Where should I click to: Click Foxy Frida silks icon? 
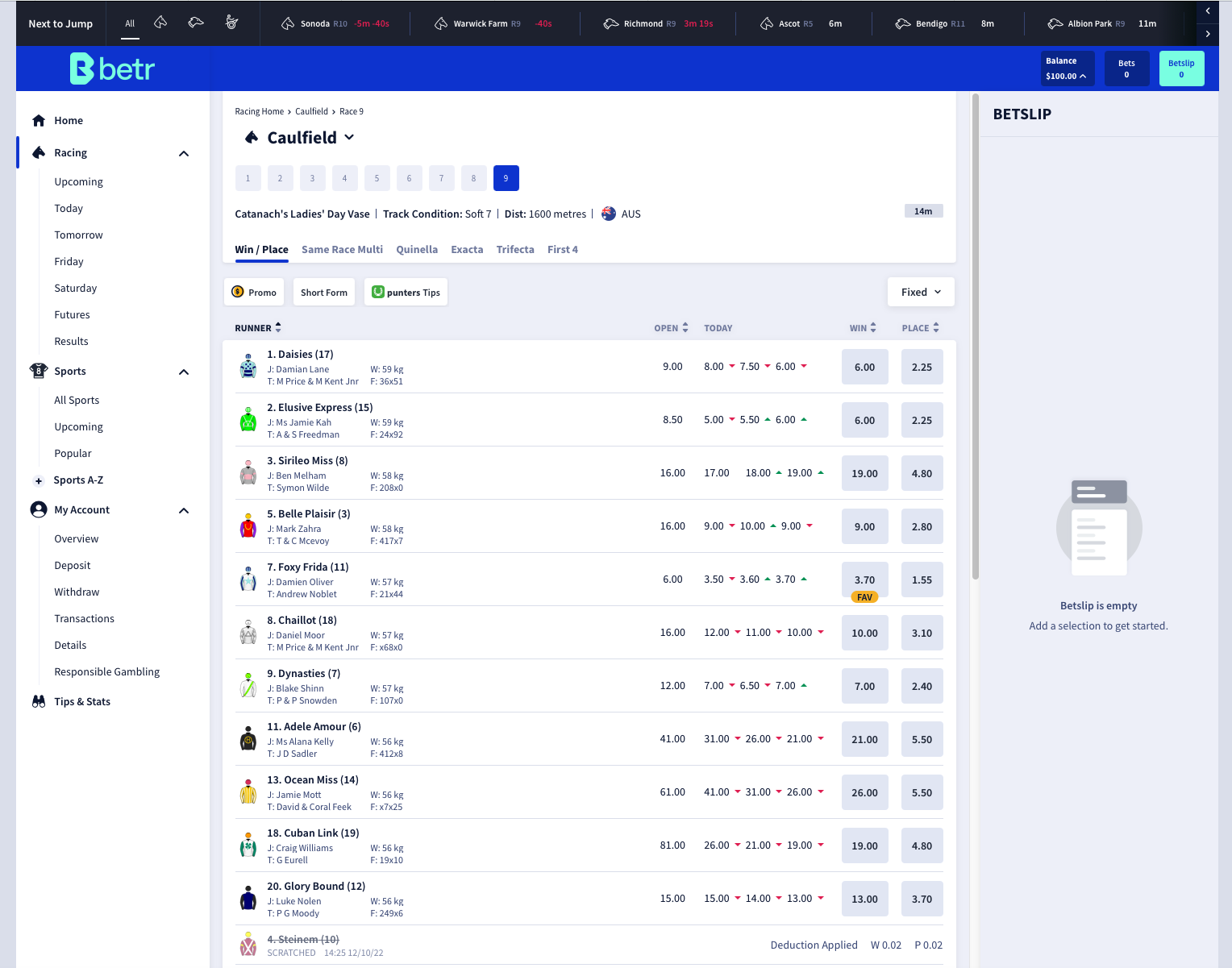248,580
